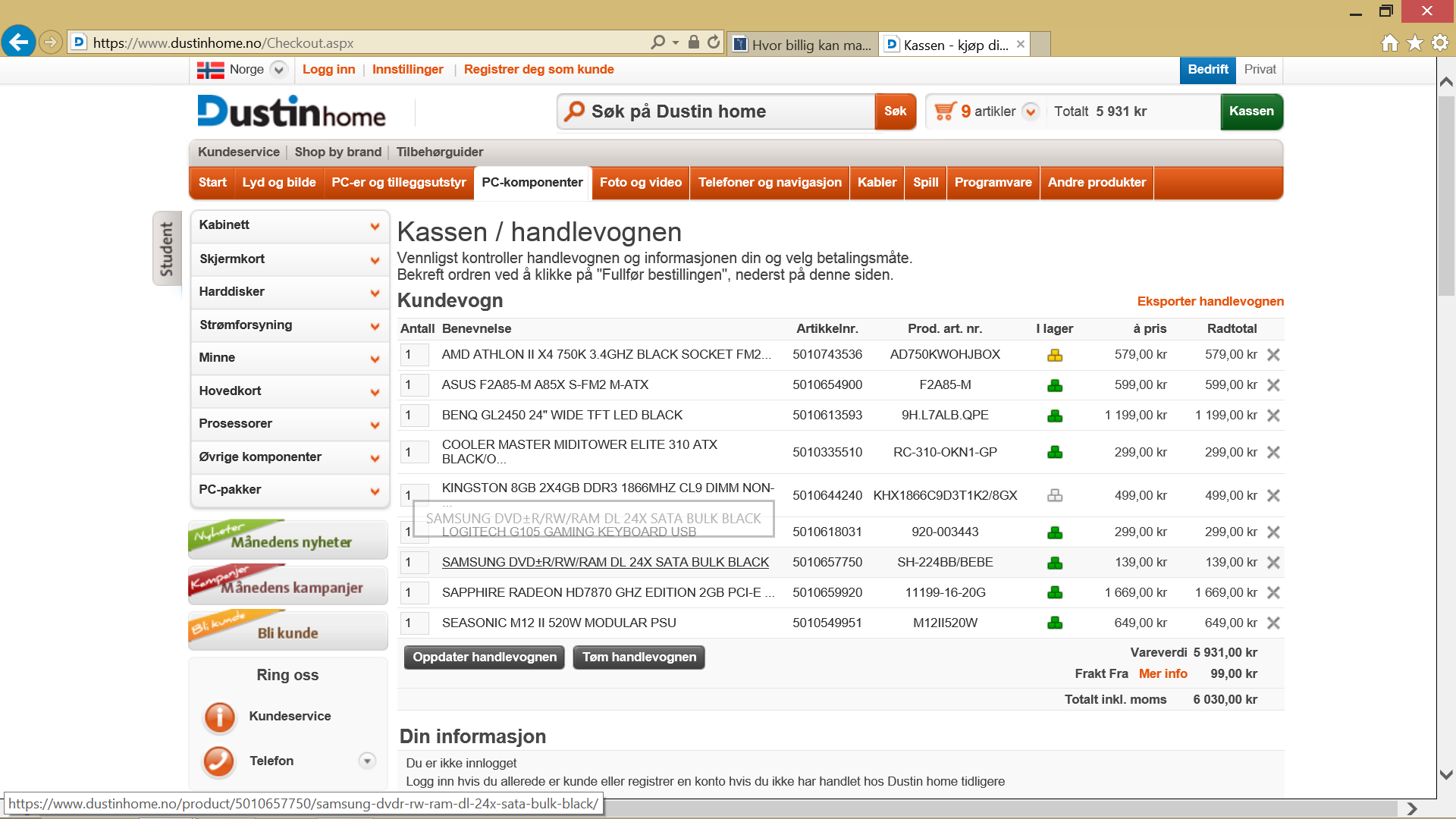Click Oppdater handlevognen button
1456x819 pixels.
485,657
